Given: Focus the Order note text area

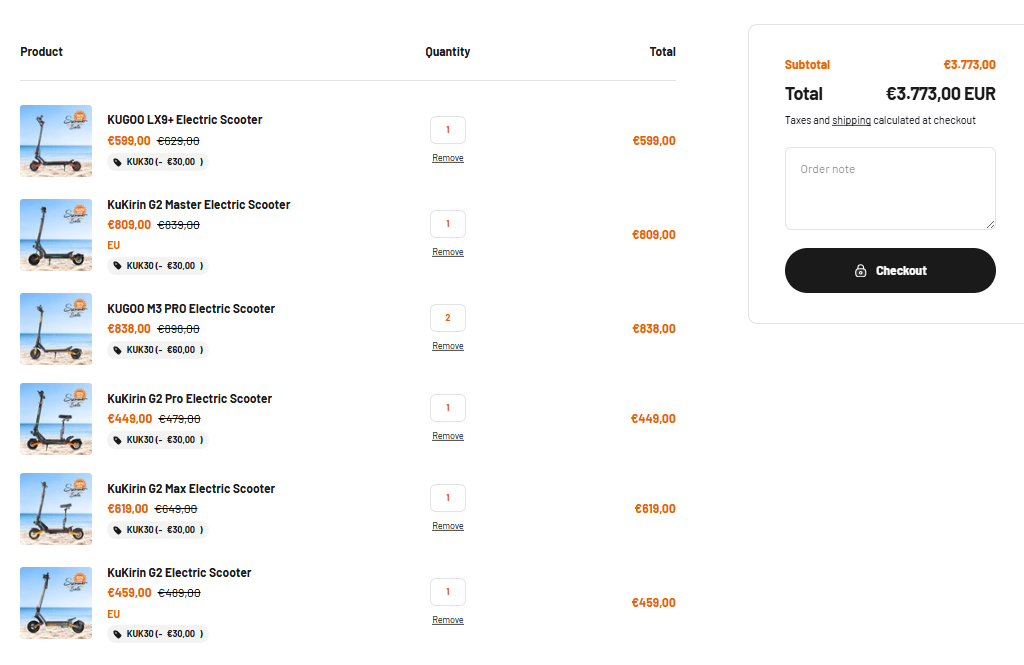Looking at the screenshot, I should (890, 189).
